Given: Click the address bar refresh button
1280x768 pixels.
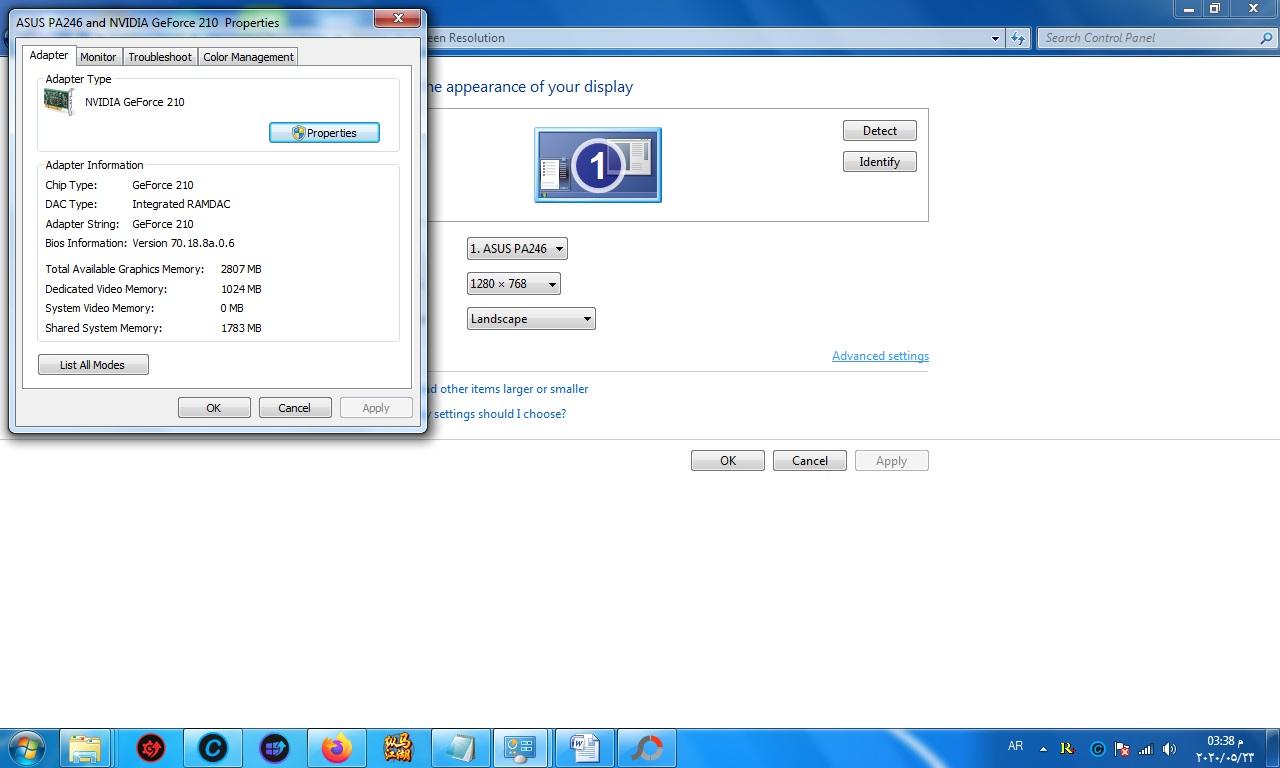Looking at the screenshot, I should click(x=1018, y=38).
